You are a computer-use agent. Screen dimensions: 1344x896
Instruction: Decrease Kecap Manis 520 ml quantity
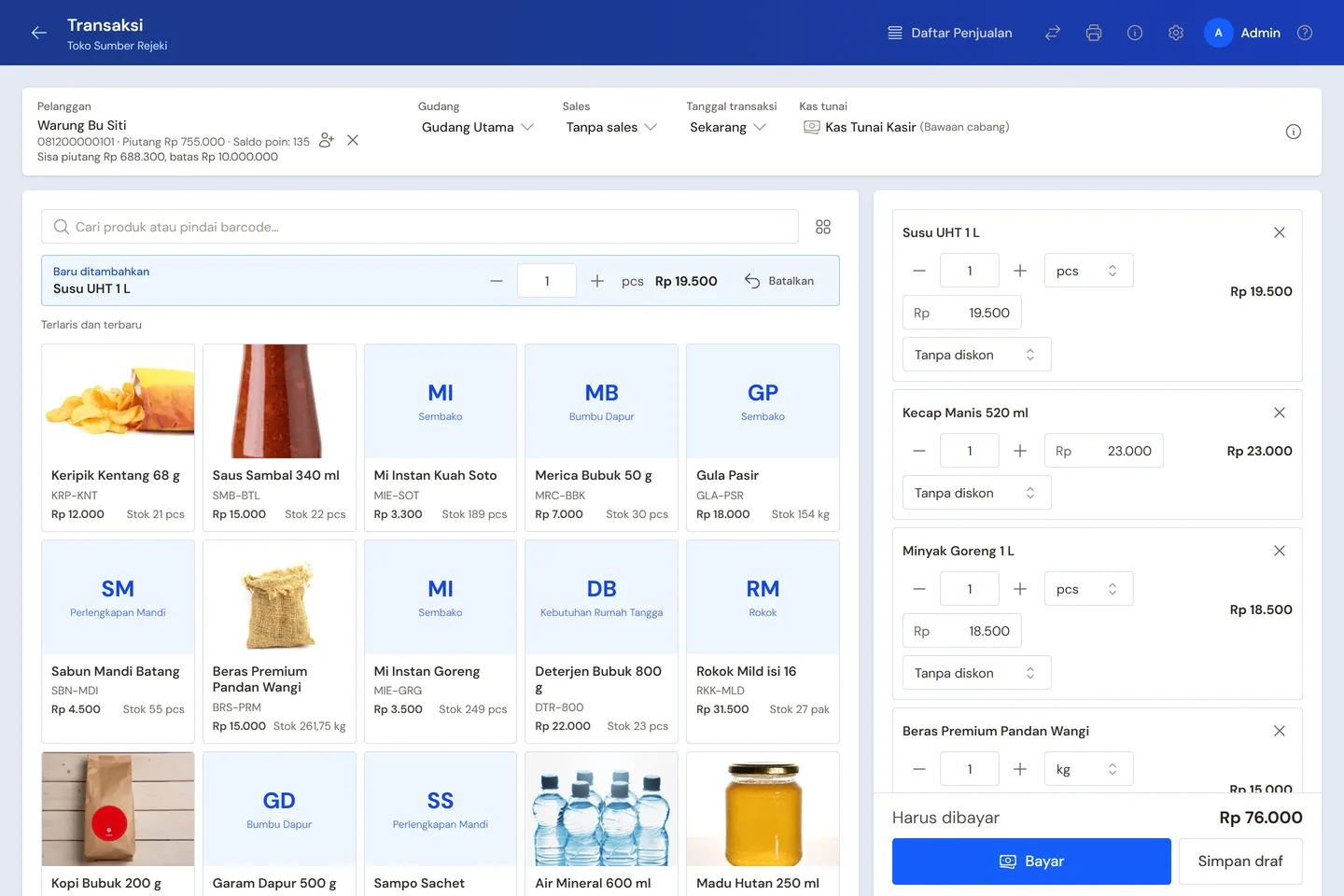(919, 451)
